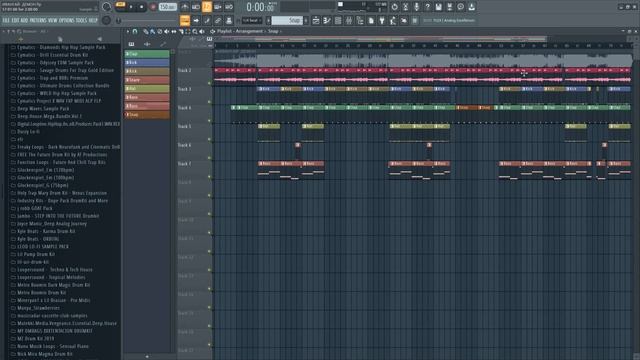Mute Track 2 via its green dot
The image size is (640, 360).
pos(210,83)
